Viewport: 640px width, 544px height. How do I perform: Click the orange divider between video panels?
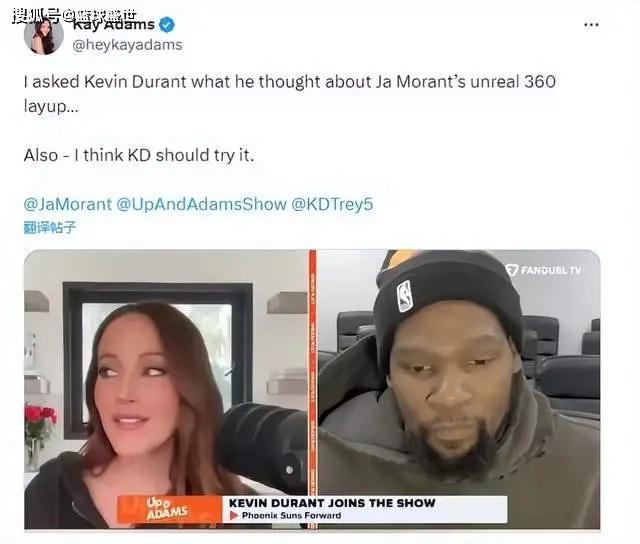point(313,389)
